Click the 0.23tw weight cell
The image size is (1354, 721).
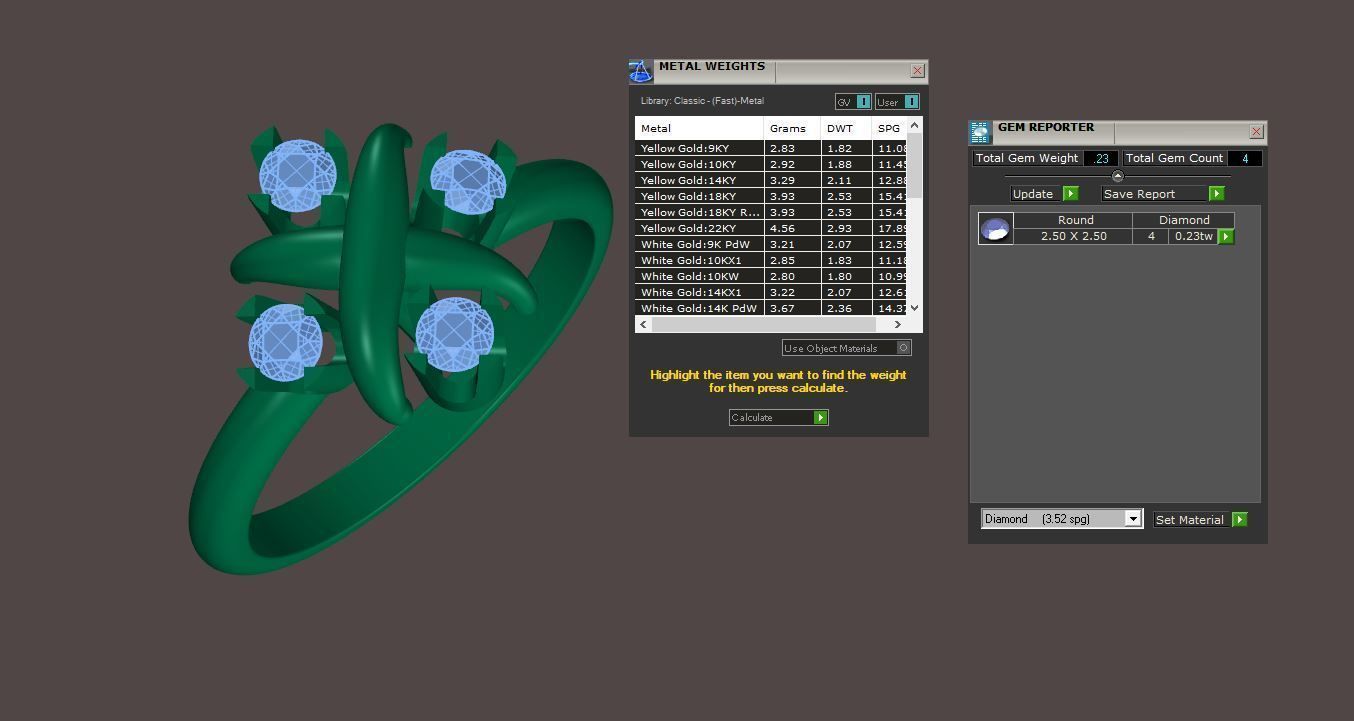(x=1193, y=236)
